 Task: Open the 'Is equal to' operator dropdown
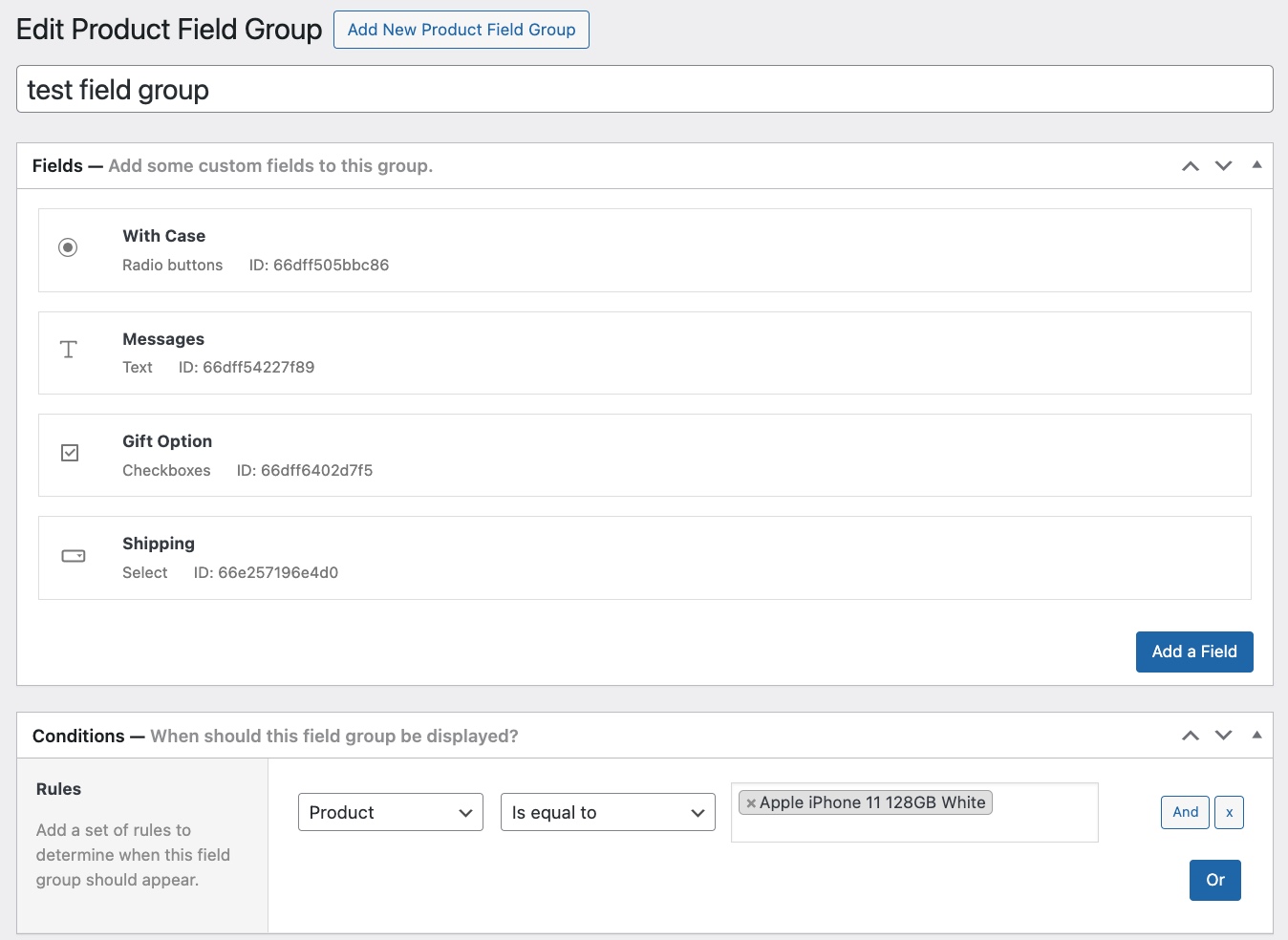pos(608,813)
